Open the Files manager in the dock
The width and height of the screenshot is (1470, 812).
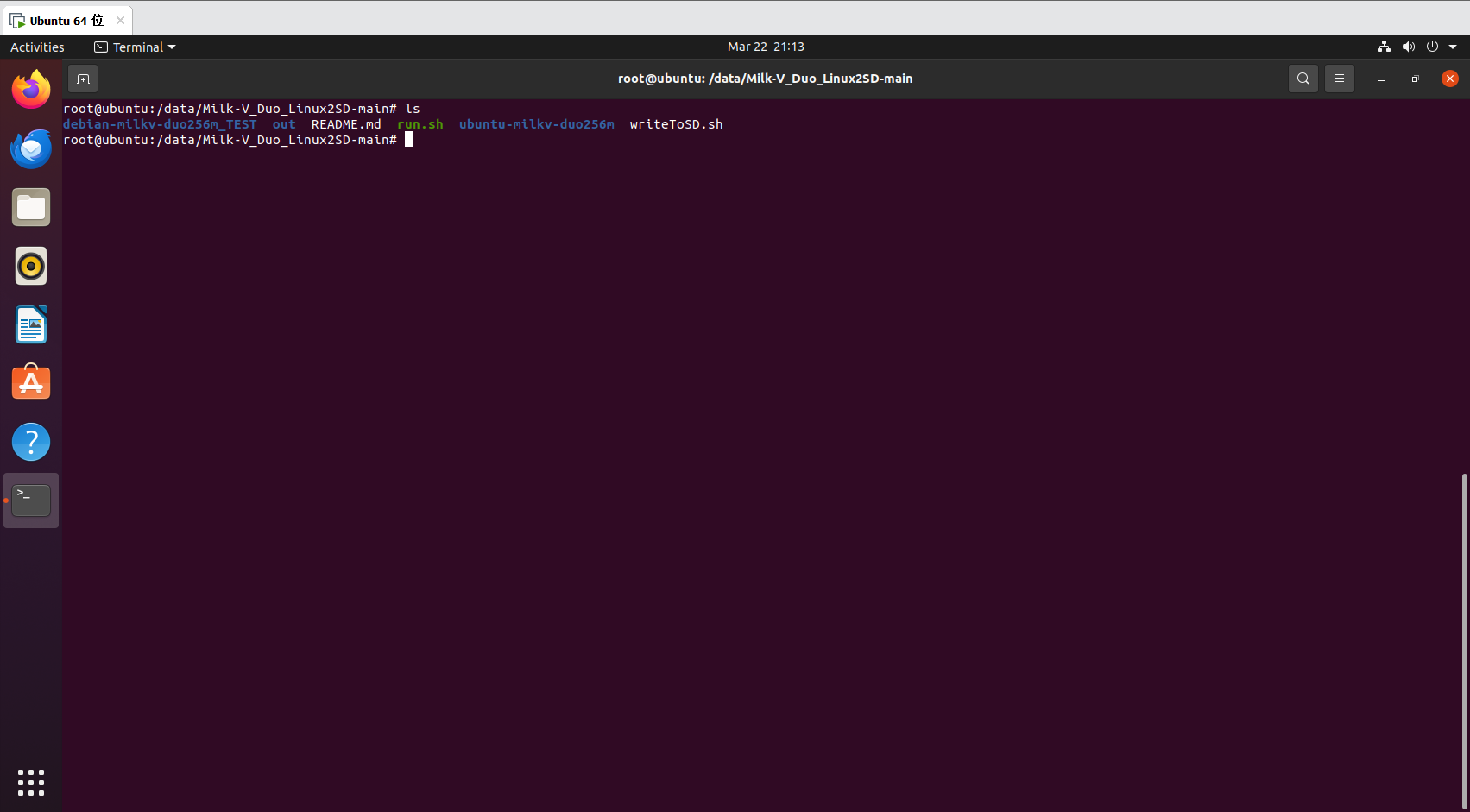point(31,207)
